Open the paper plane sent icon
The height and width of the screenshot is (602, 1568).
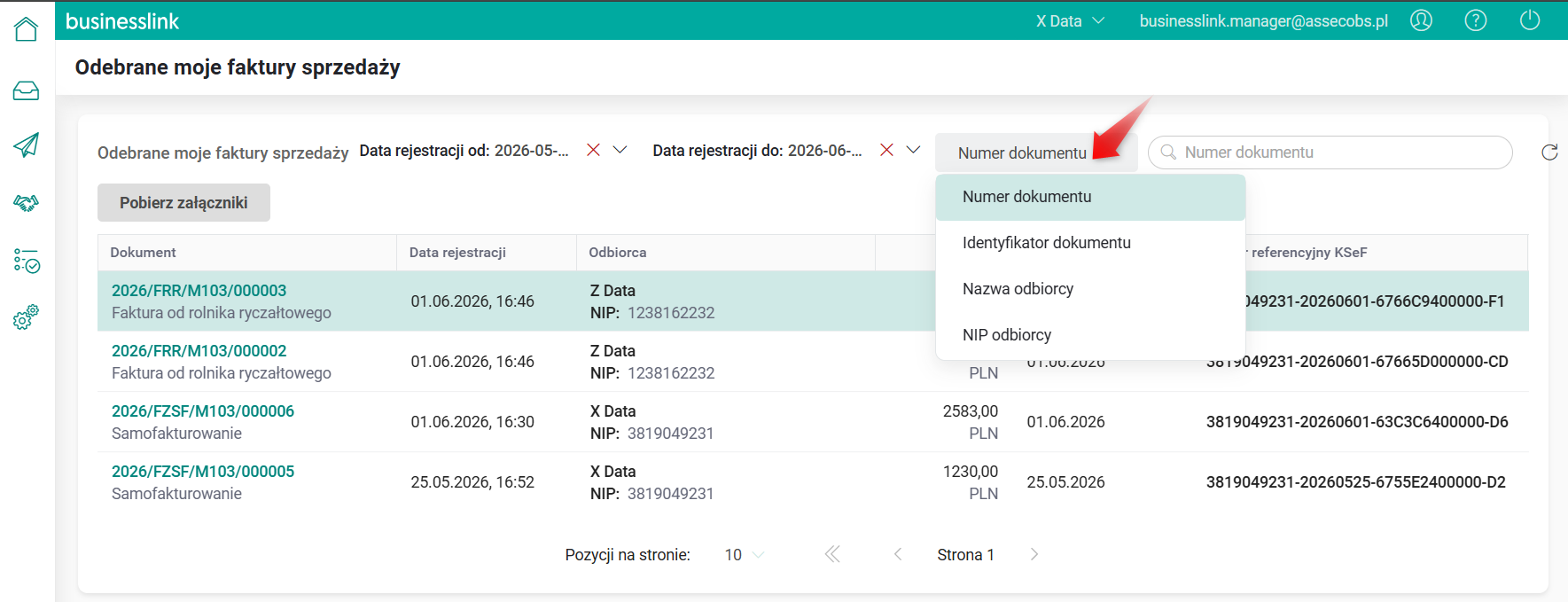tap(27, 145)
